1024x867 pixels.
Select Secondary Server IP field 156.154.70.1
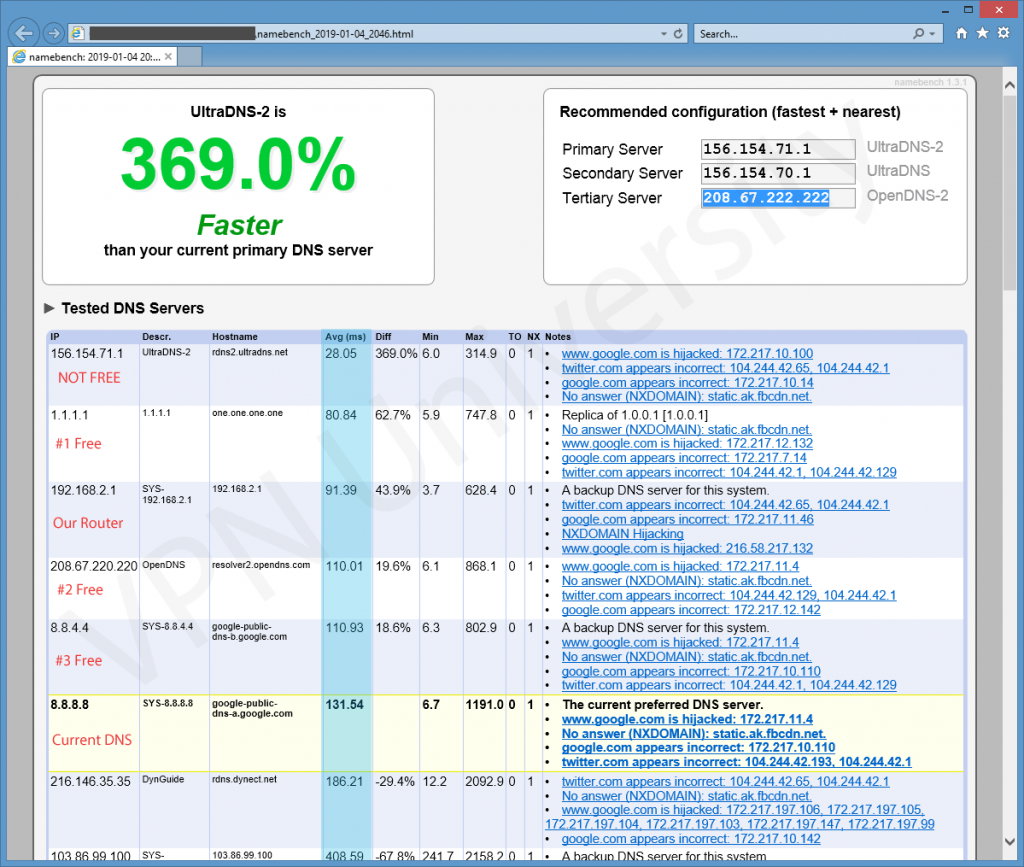(x=778, y=173)
